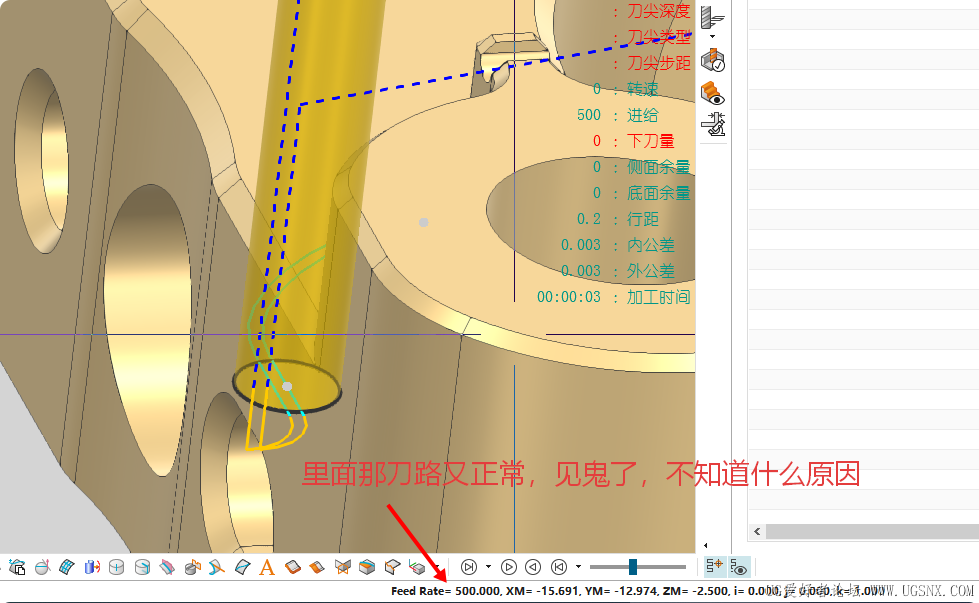Open dropdown next to coordinate axes box icon
Viewport: 979px width, 603px height.
pos(438,567)
